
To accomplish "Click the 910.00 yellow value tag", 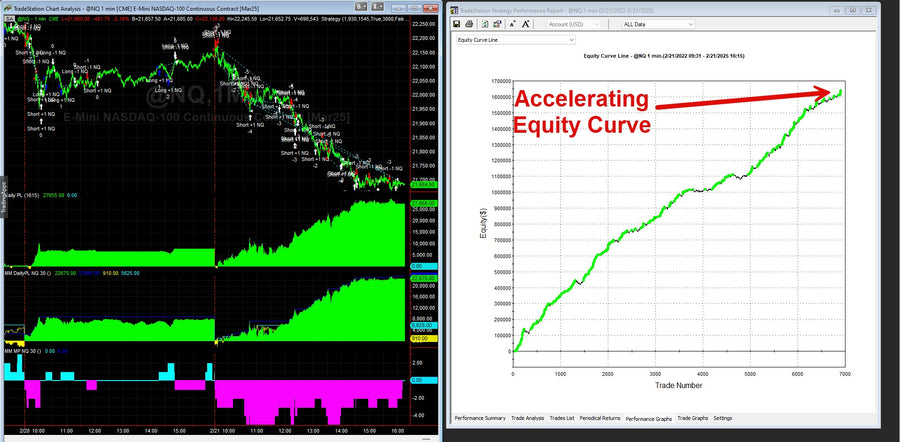I will coord(425,339).
